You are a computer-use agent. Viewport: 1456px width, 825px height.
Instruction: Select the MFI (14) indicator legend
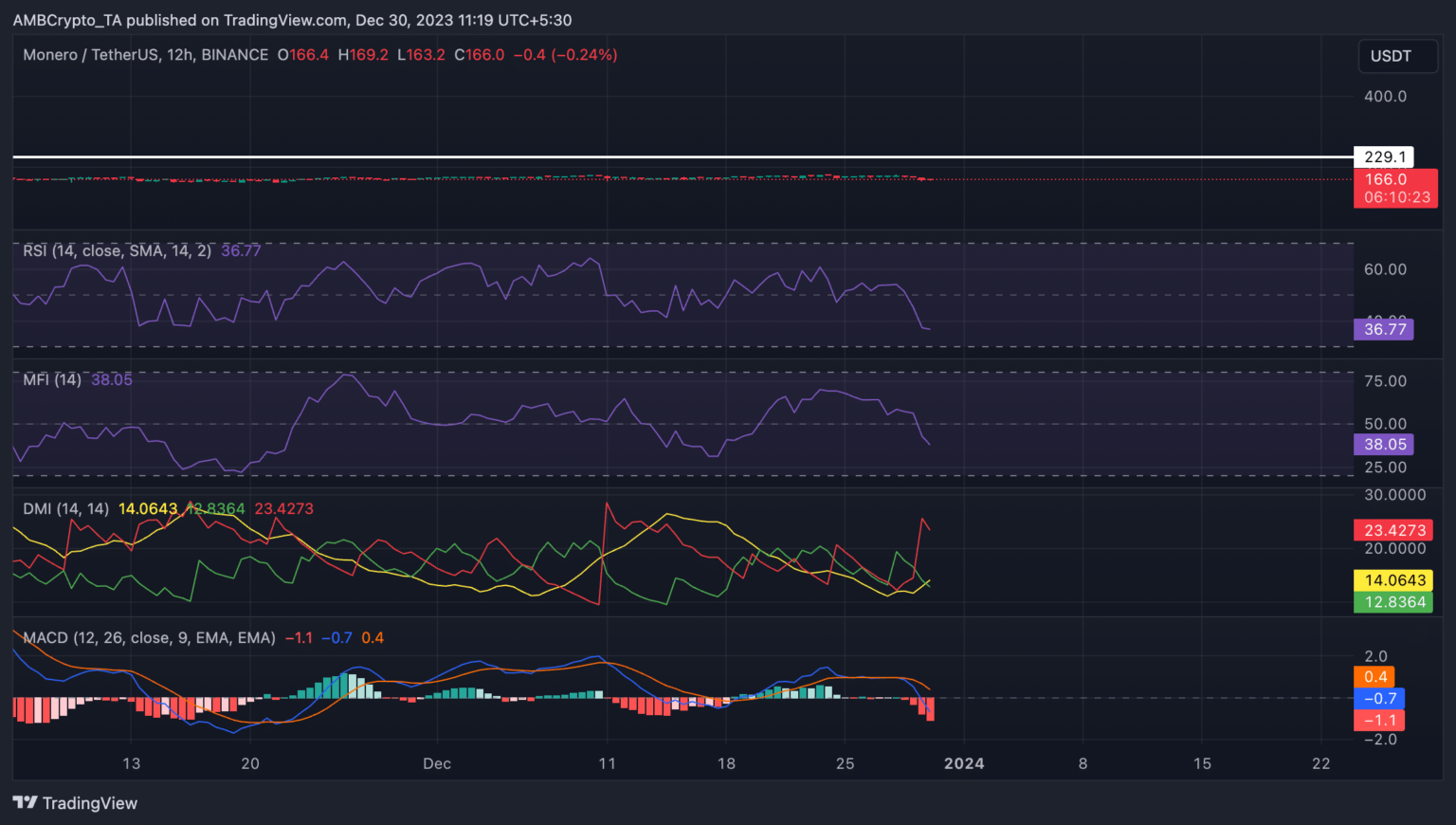52,379
